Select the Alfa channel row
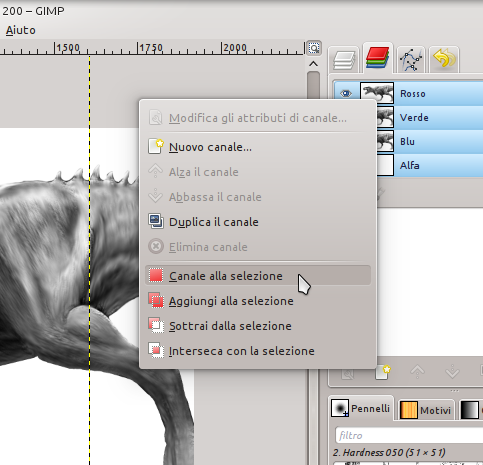 (x=430, y=165)
